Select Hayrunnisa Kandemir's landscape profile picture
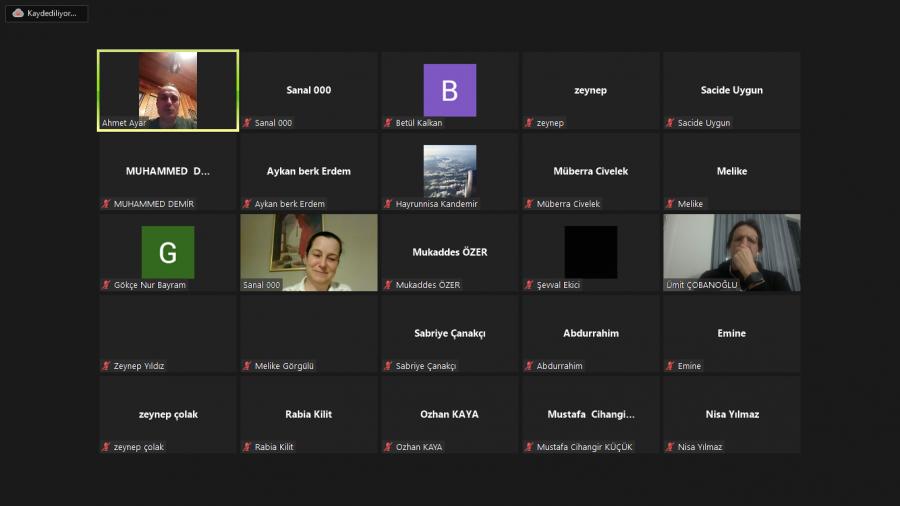The height and width of the screenshot is (506, 900). pyautogui.click(x=449, y=170)
